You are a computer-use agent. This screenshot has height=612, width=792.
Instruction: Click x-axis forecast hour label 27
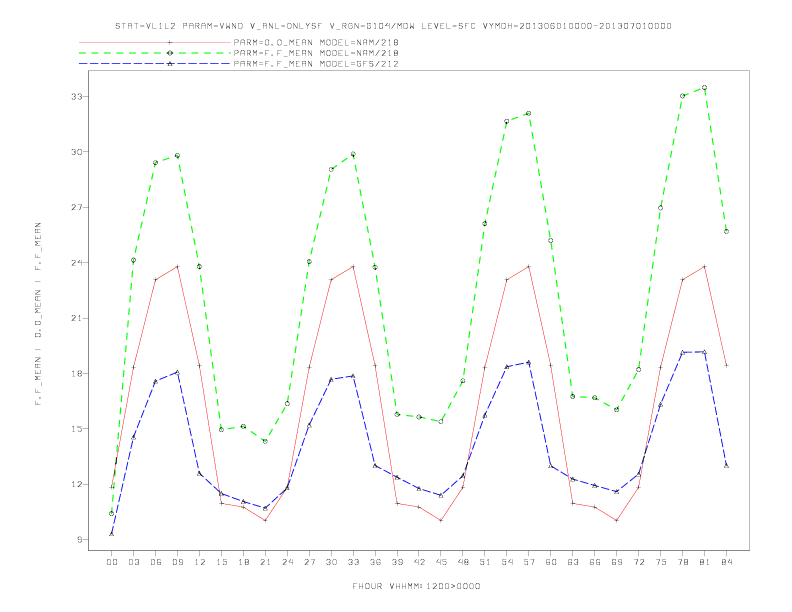(309, 562)
